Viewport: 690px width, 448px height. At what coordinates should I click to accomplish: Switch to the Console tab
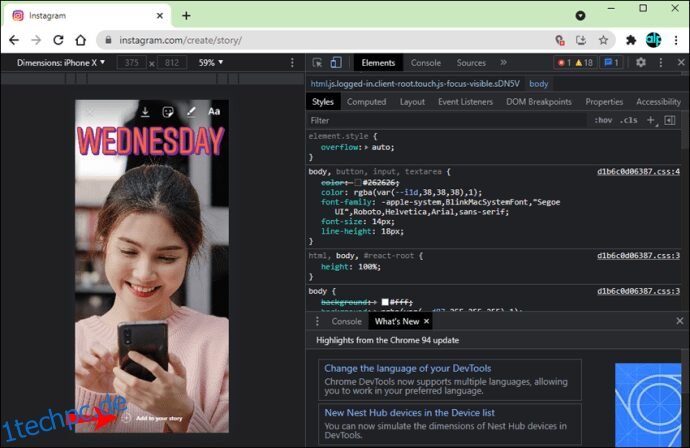click(426, 63)
